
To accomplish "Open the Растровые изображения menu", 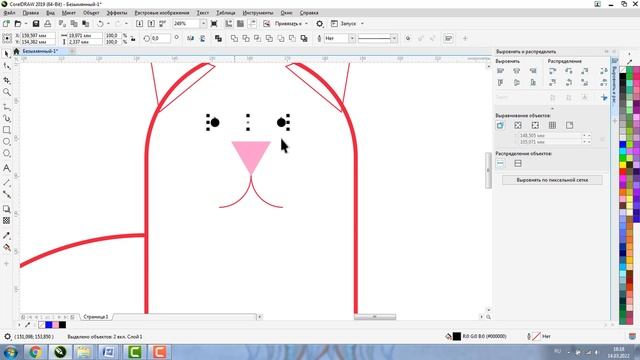I will coord(162,13).
